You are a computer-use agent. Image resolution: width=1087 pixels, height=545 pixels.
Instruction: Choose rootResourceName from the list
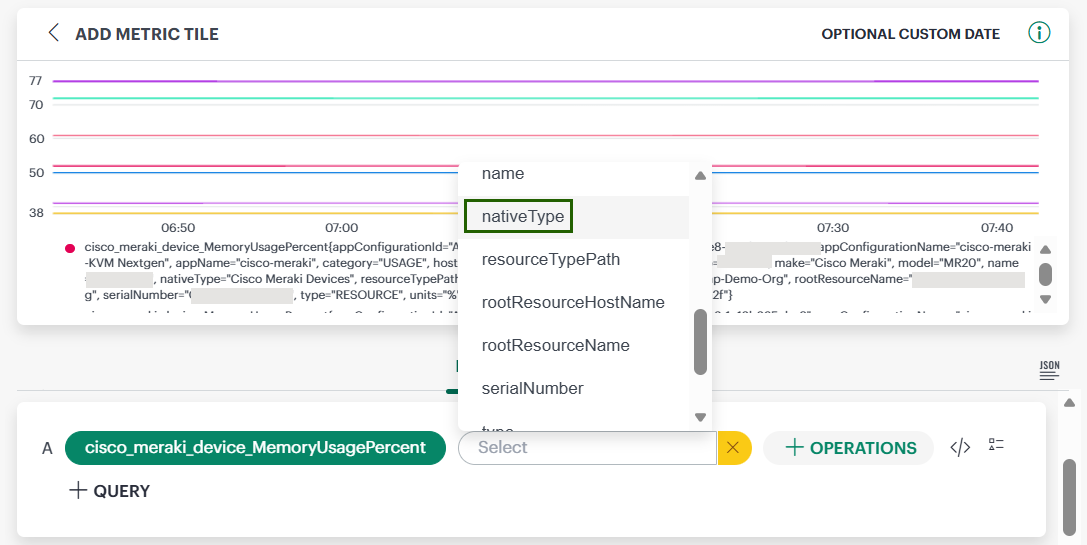[x=573, y=345]
